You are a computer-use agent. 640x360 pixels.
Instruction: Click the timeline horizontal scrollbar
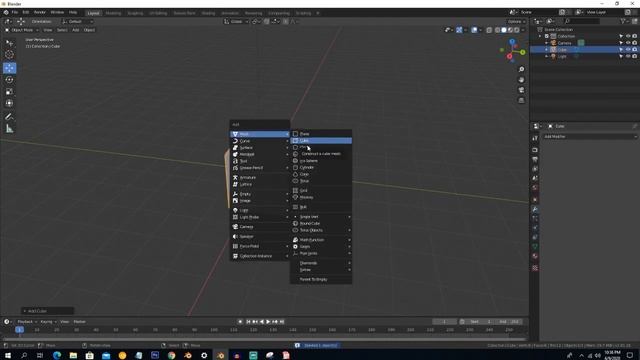tap(264, 339)
